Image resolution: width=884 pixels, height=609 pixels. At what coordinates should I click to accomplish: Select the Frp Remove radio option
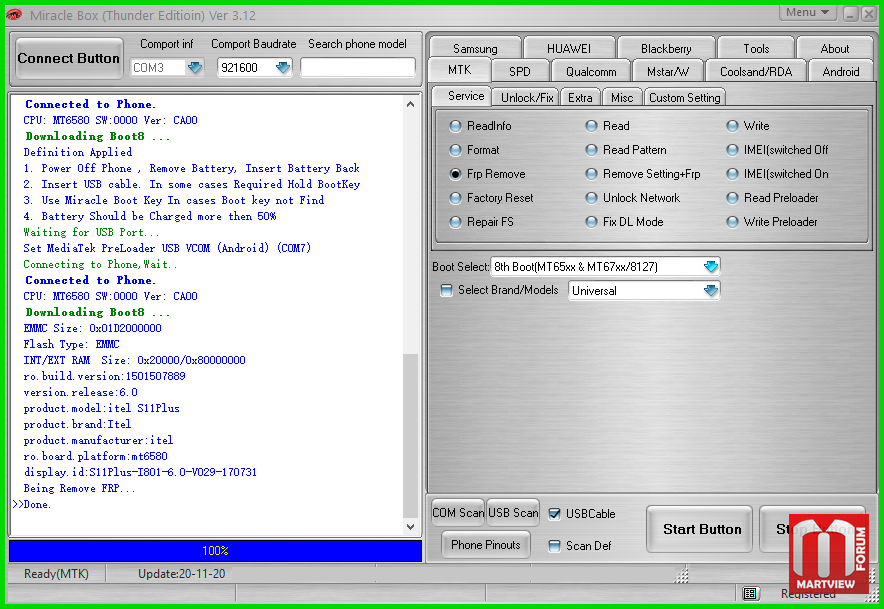point(455,174)
